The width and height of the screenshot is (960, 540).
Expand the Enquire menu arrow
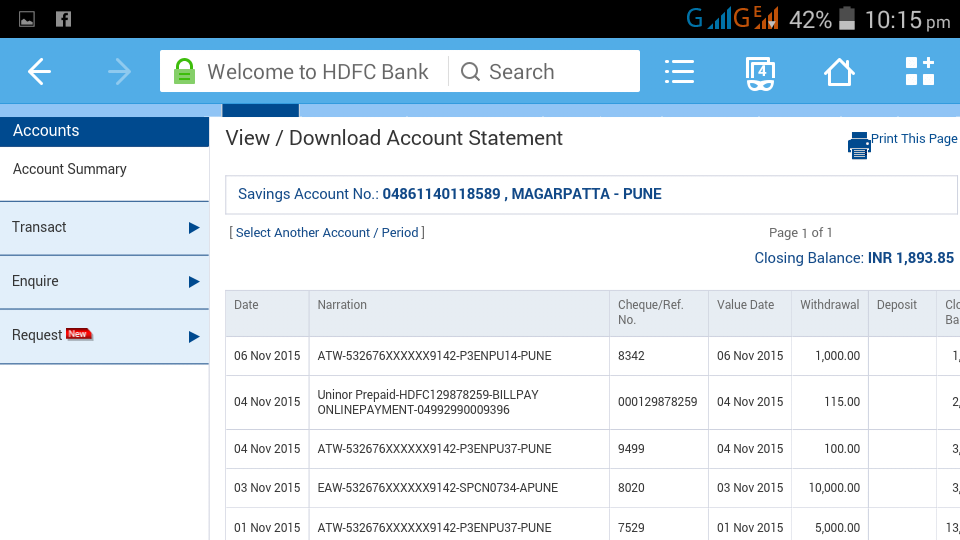click(x=194, y=282)
